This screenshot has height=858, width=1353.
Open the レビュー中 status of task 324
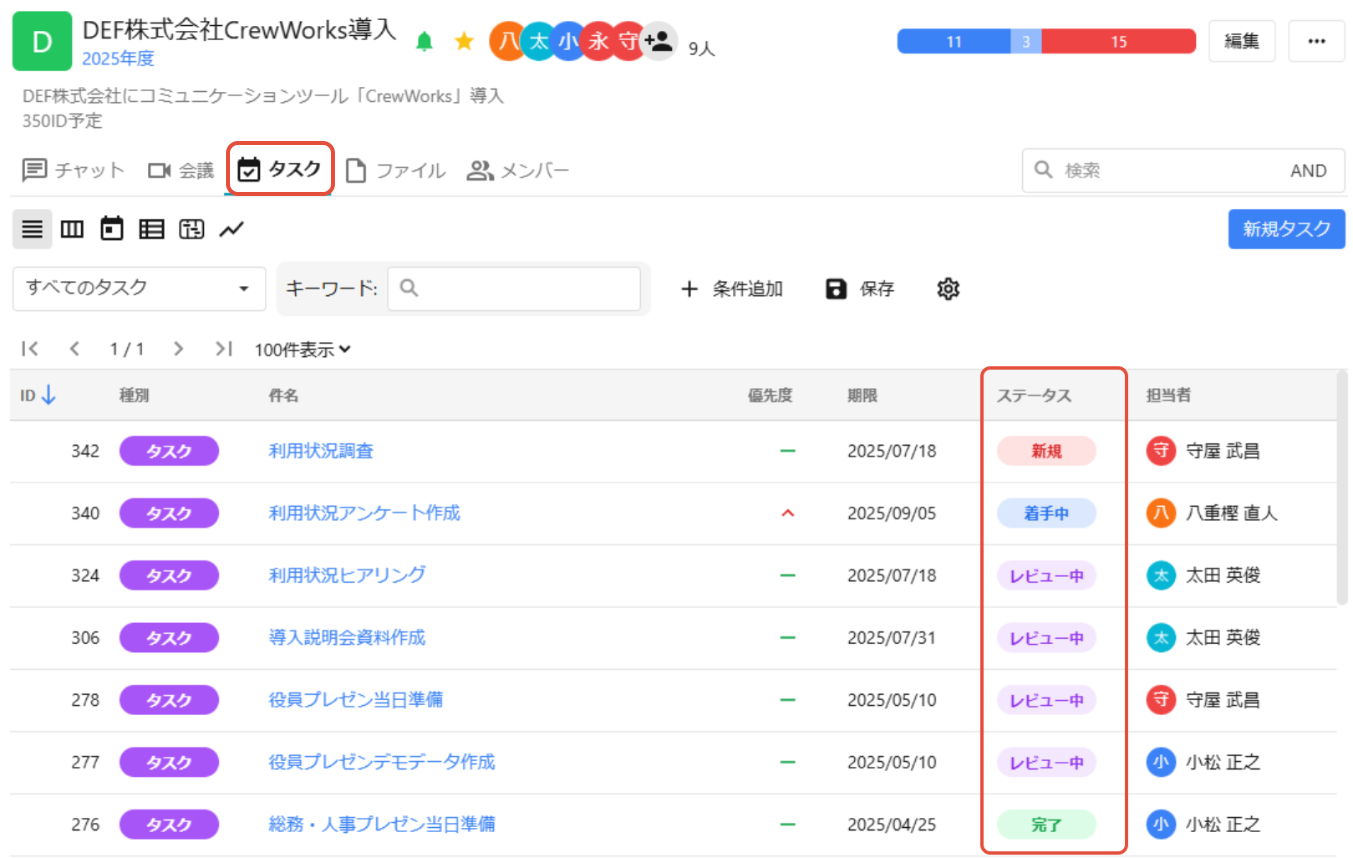tap(1046, 575)
